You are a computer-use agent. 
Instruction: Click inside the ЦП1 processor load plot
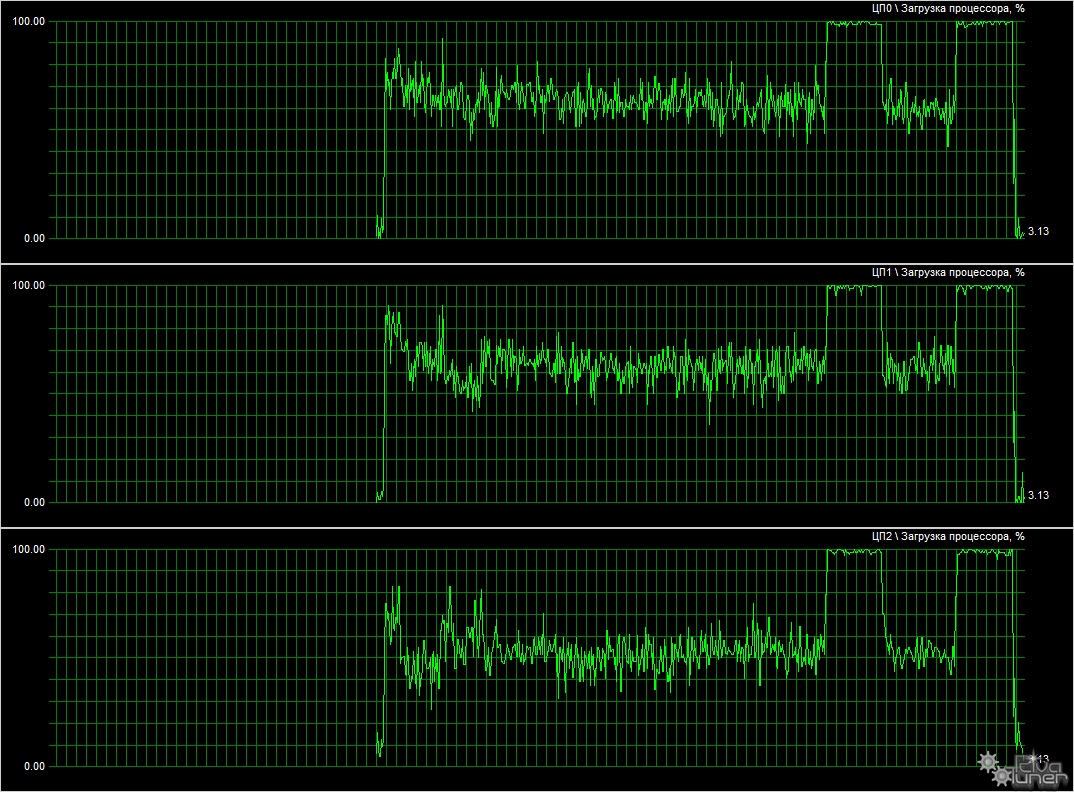[x=537, y=394]
